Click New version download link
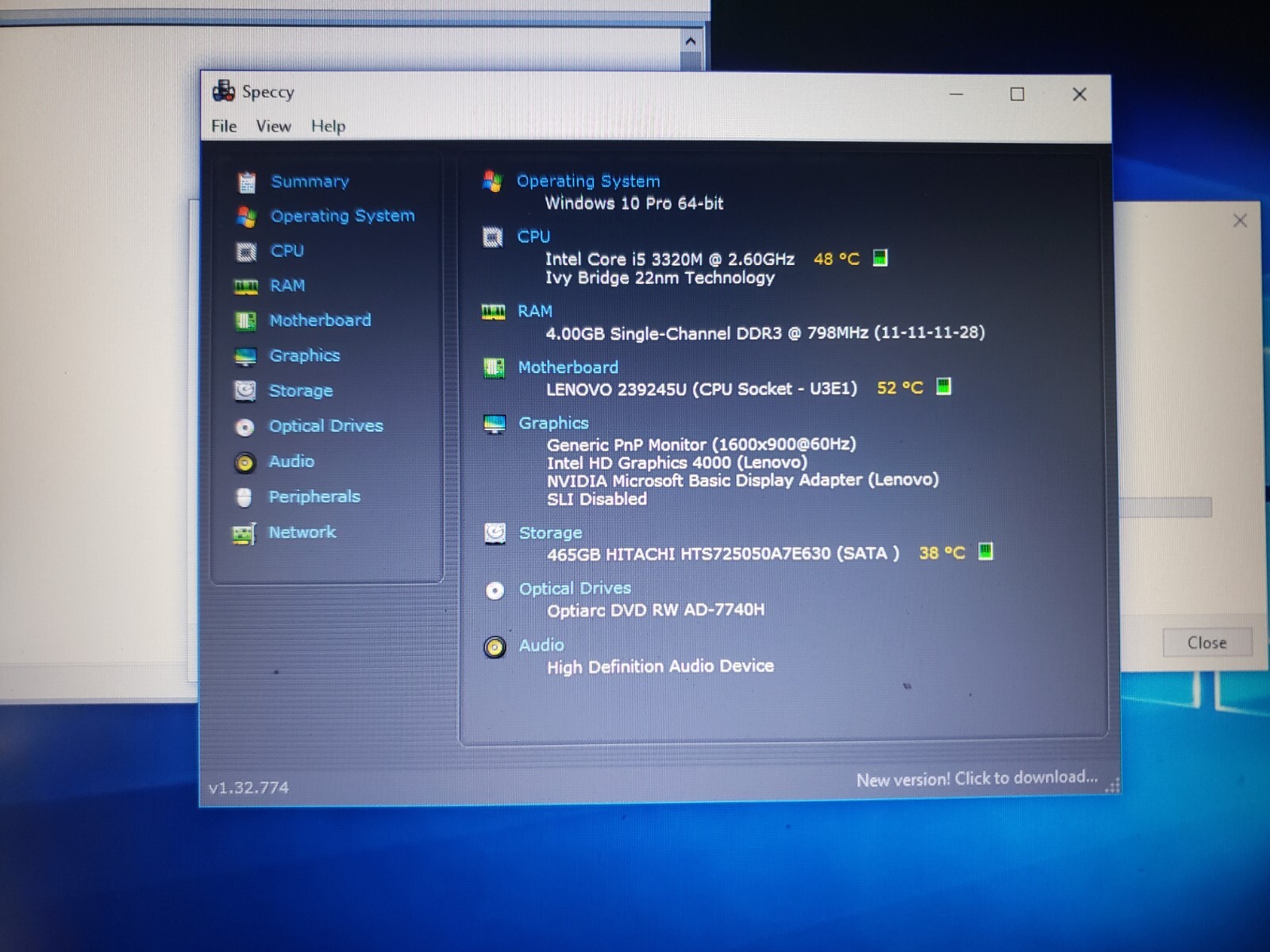This screenshot has height=952, width=1270. 977,779
